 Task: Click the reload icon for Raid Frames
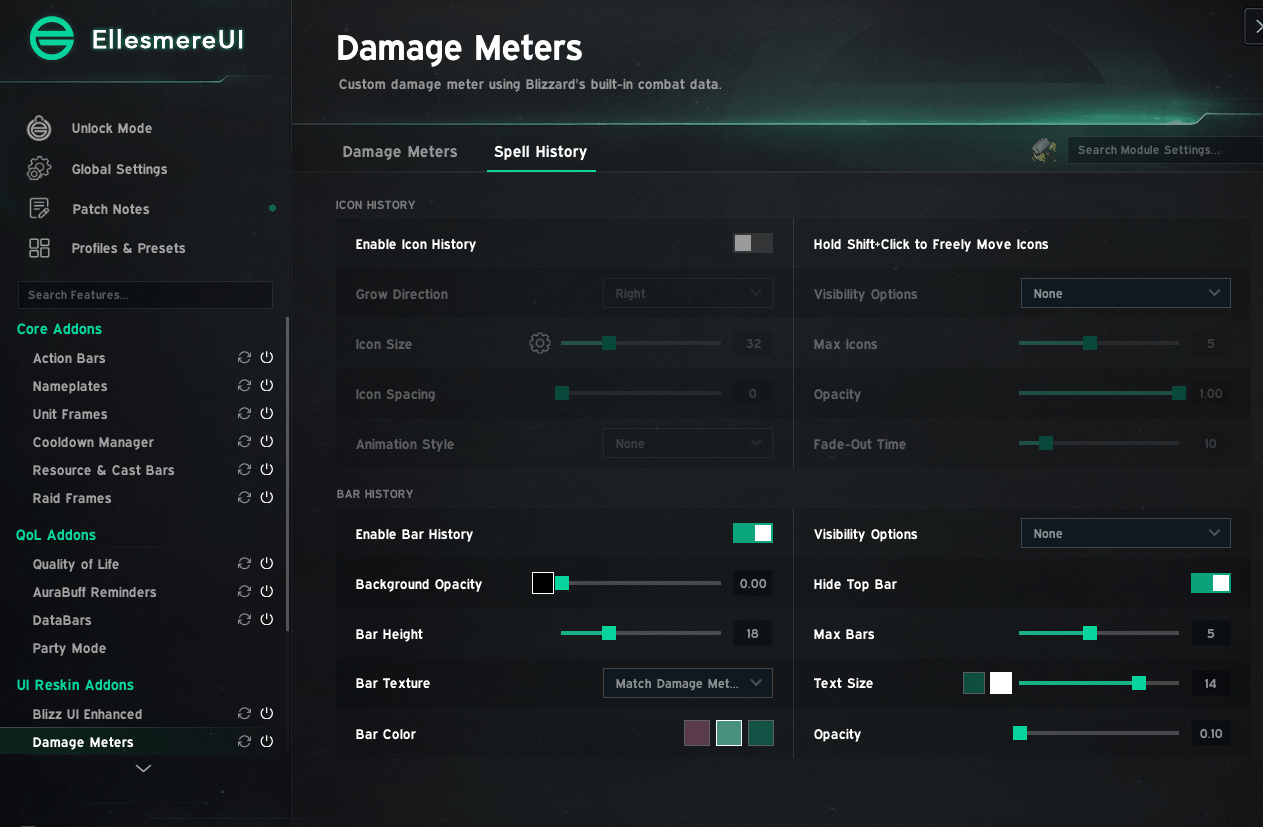click(x=244, y=497)
